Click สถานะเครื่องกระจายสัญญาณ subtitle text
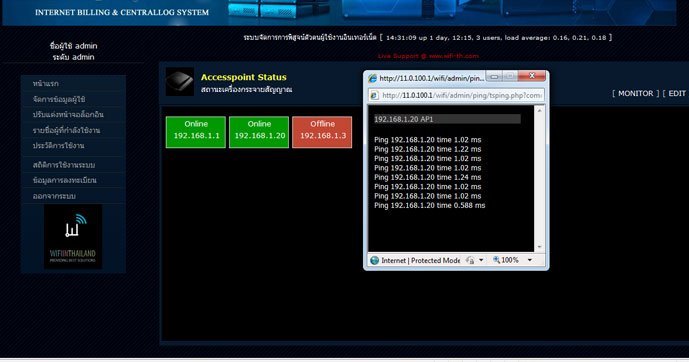The width and height of the screenshot is (689, 362). [x=247, y=90]
